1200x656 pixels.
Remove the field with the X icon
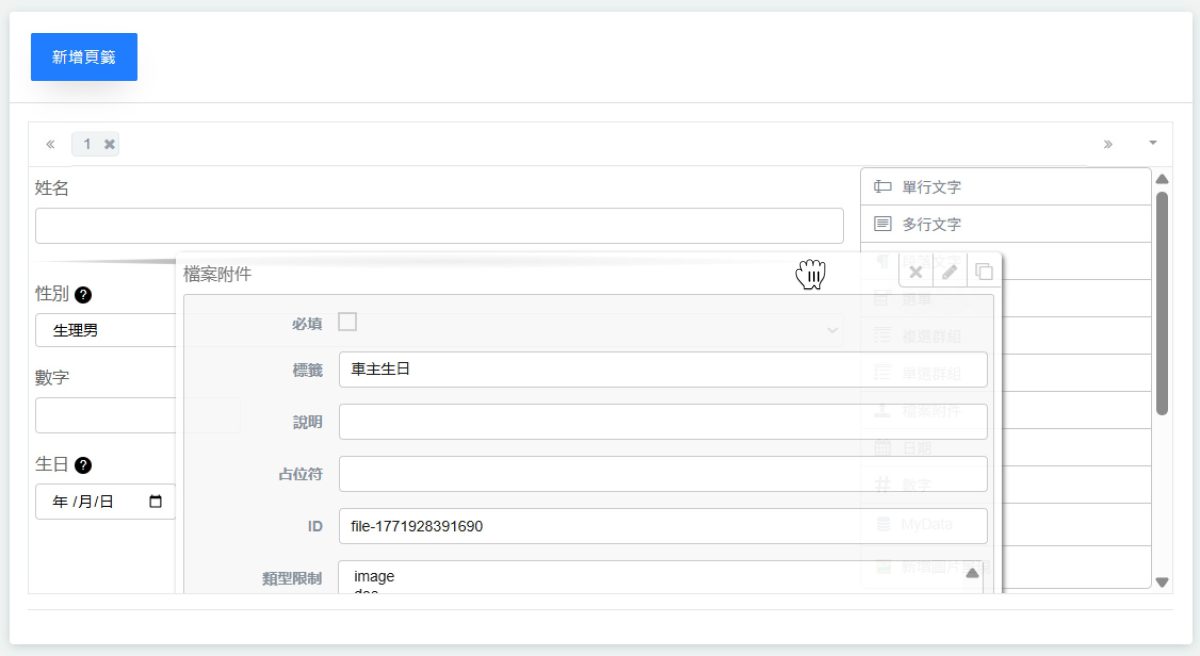(916, 272)
